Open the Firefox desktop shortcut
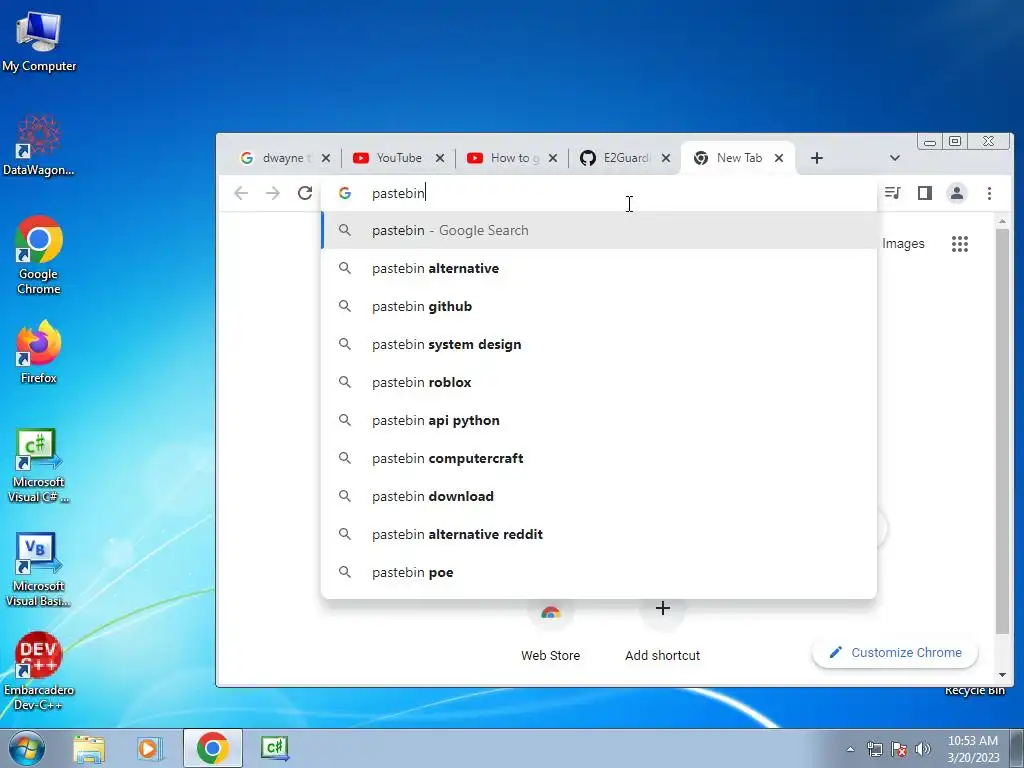Screen dimensions: 1024x768 (x=39, y=351)
